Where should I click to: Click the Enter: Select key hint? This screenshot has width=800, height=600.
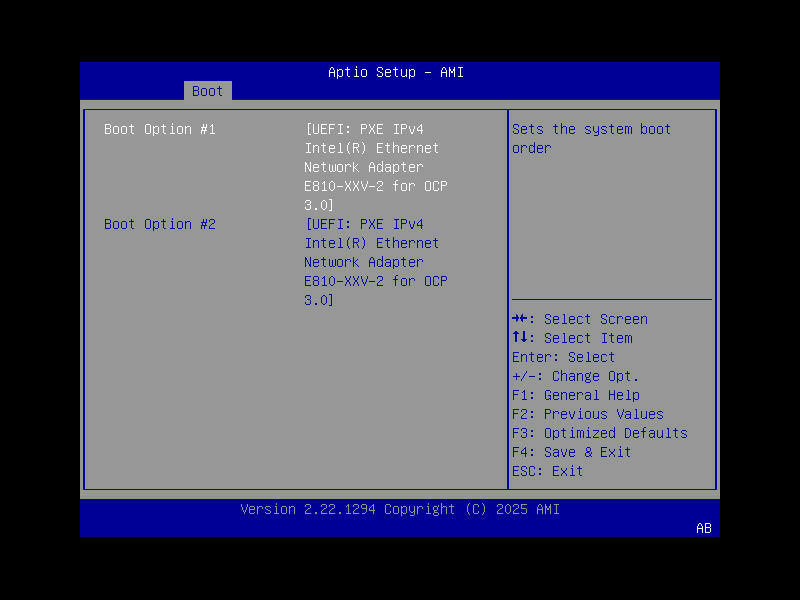click(560, 356)
